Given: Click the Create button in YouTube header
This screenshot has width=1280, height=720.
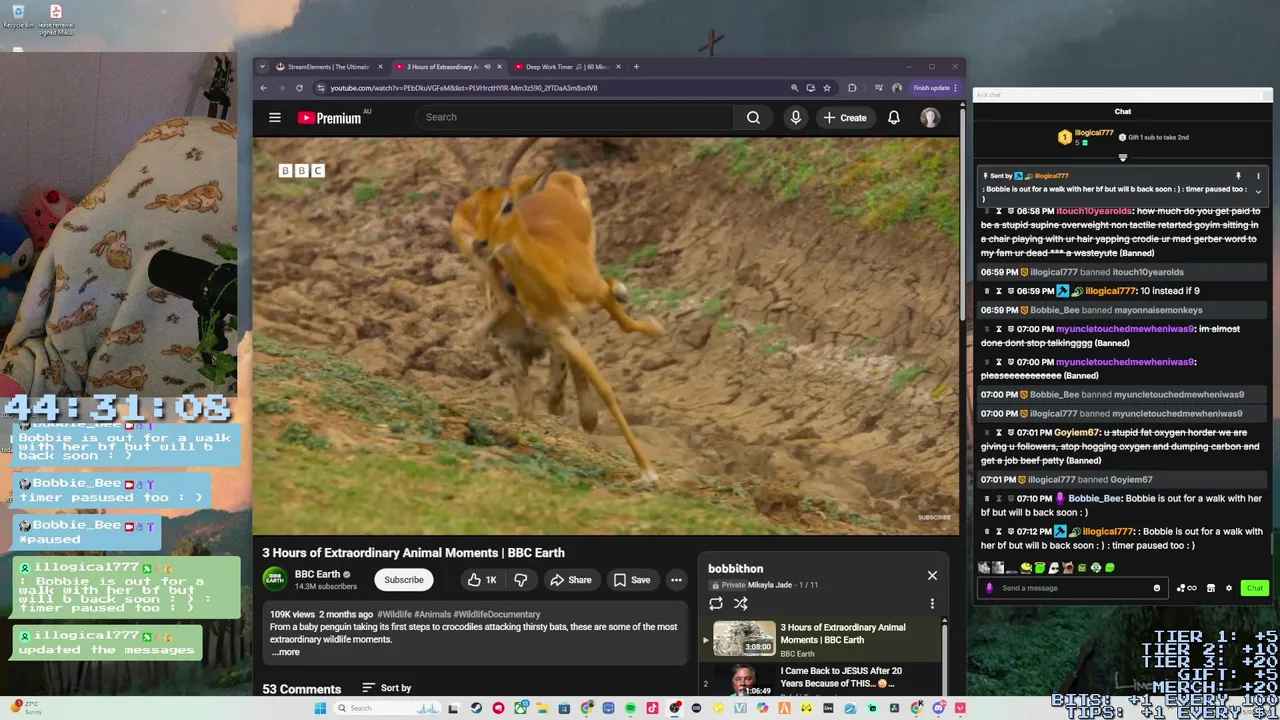Looking at the screenshot, I should coord(845,117).
